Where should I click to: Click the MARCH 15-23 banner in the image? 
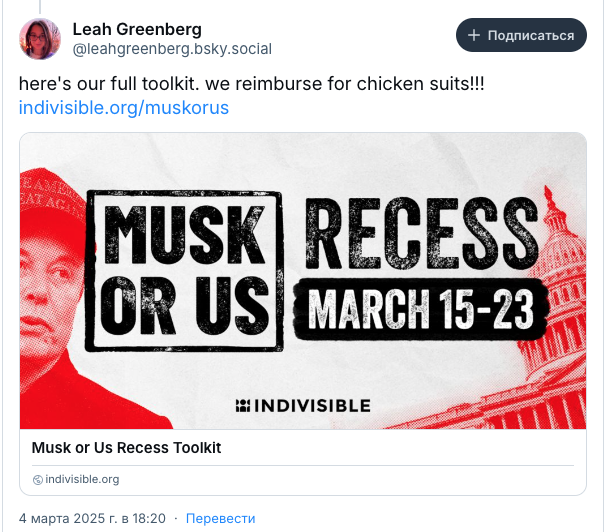click(420, 309)
